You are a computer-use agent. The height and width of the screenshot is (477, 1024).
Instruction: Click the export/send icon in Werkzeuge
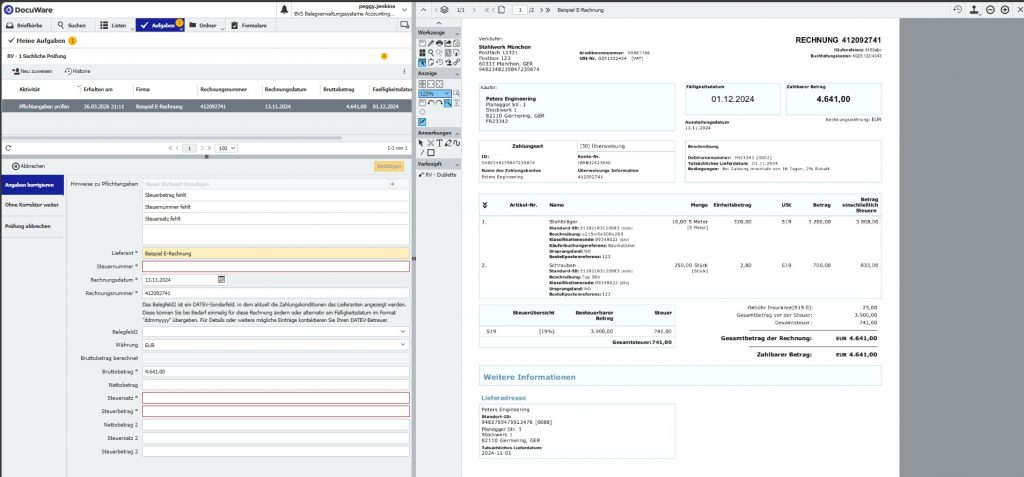point(447,43)
